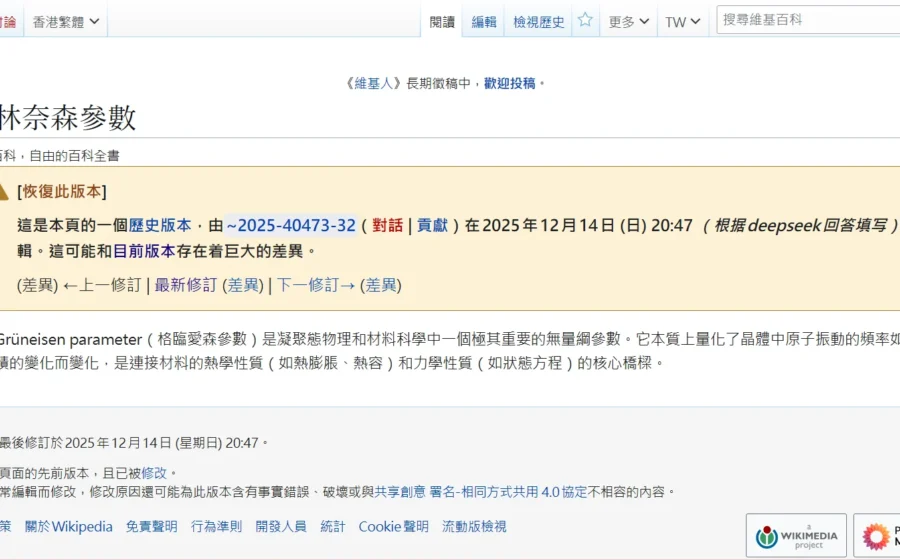Open the 開發人員 footer link
This screenshot has width=900, height=560.
pyautogui.click(x=281, y=526)
